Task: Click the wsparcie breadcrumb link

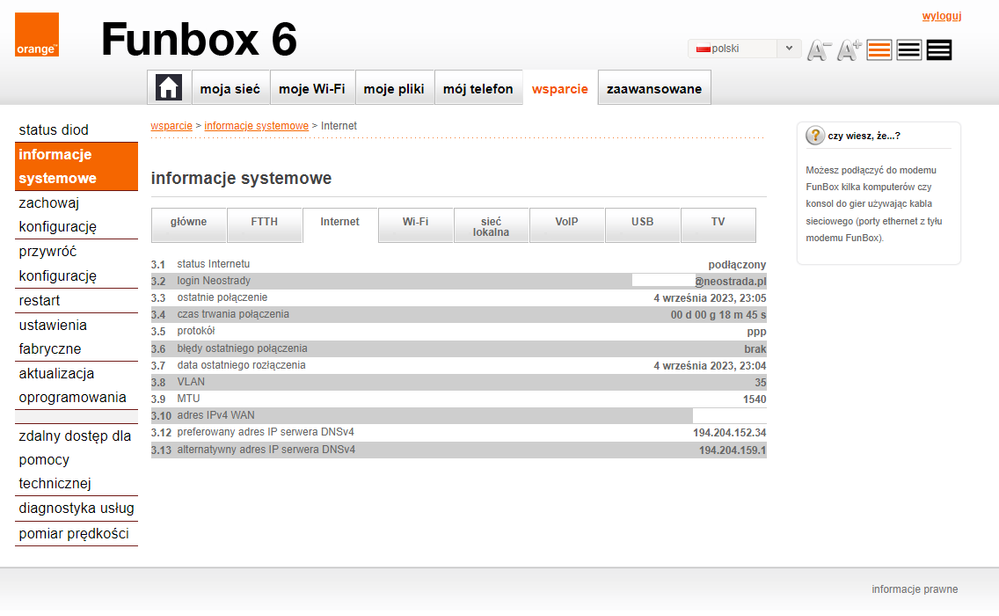Action: pyautogui.click(x=171, y=126)
